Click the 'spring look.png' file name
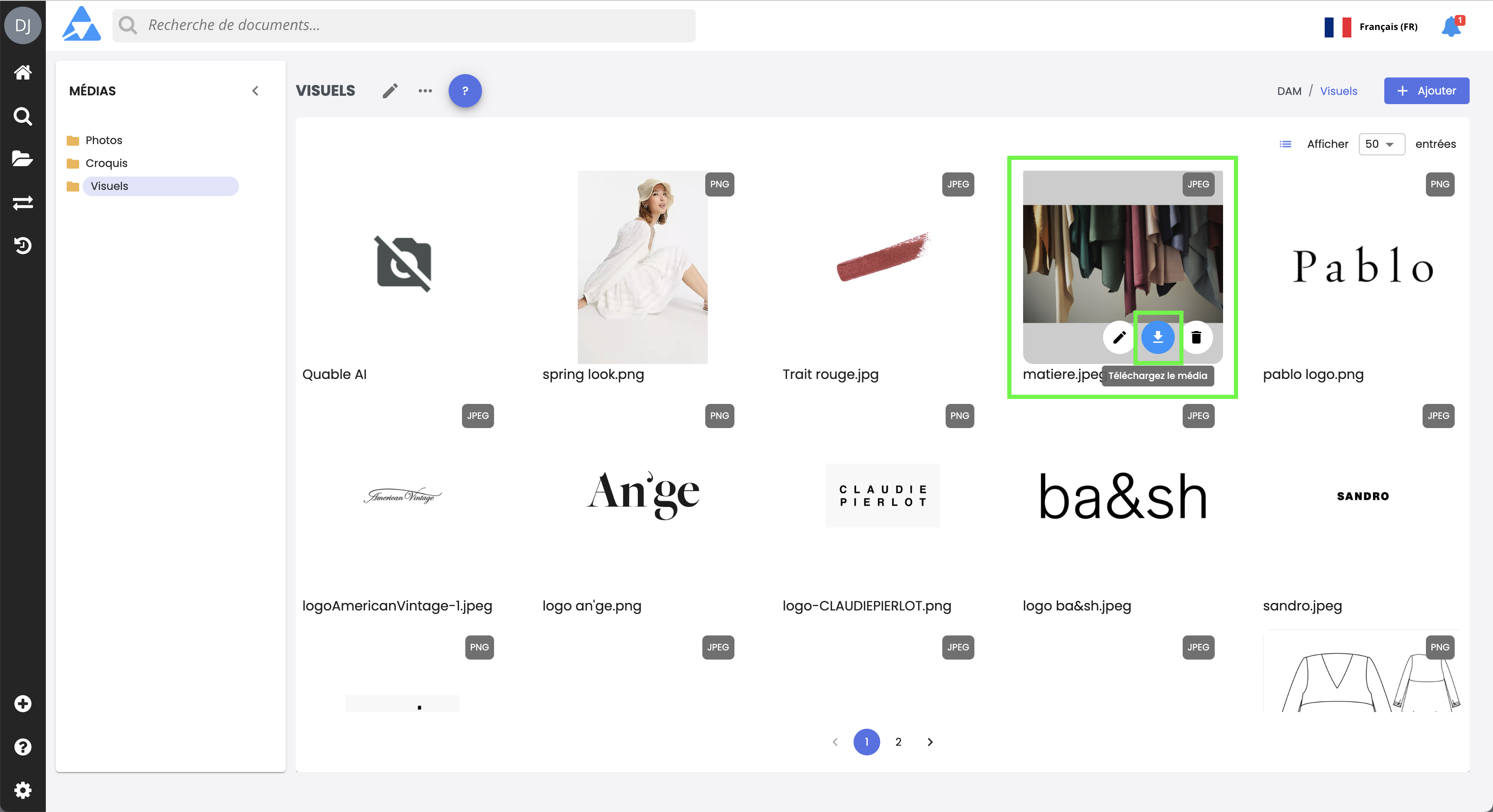The height and width of the screenshot is (812, 1493). tap(593, 374)
